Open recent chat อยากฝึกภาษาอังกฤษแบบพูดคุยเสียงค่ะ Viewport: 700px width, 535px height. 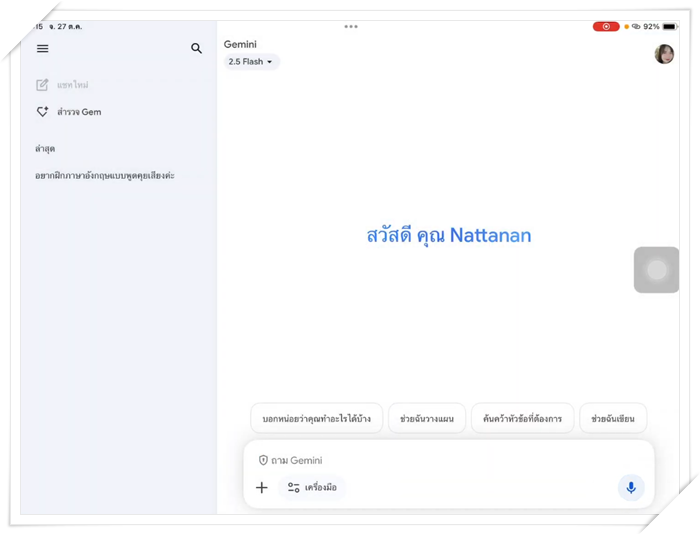tap(105, 176)
